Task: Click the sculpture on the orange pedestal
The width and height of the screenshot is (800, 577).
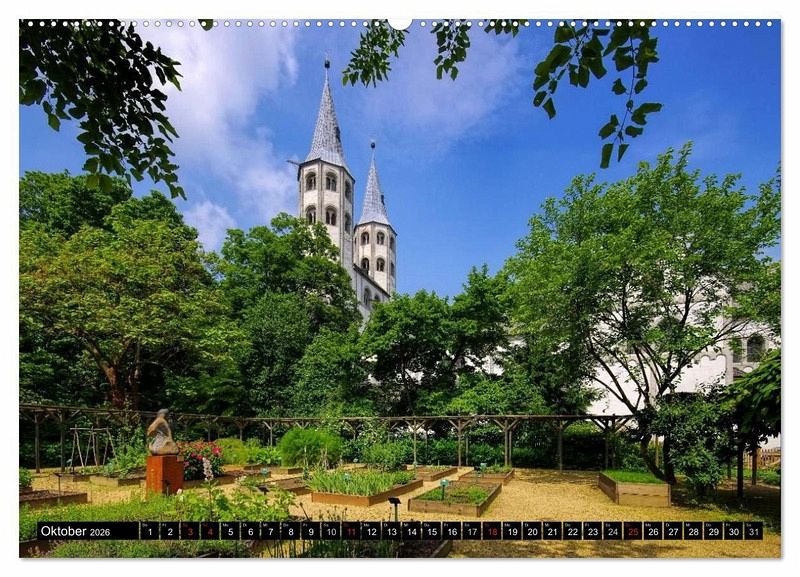Action: pyautogui.click(x=159, y=434)
